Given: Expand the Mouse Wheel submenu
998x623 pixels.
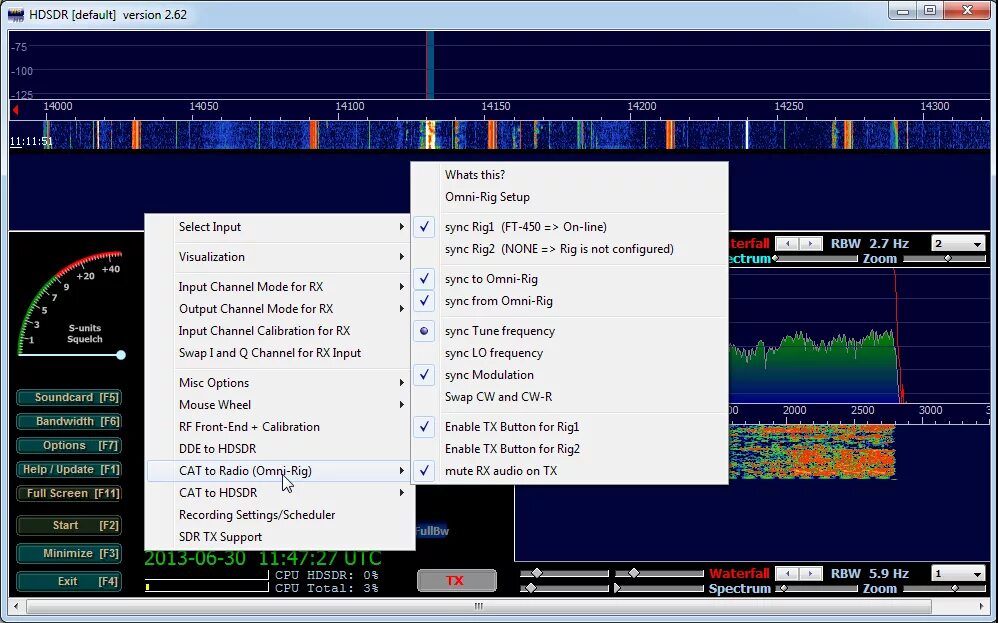Looking at the screenshot, I should [x=279, y=405].
